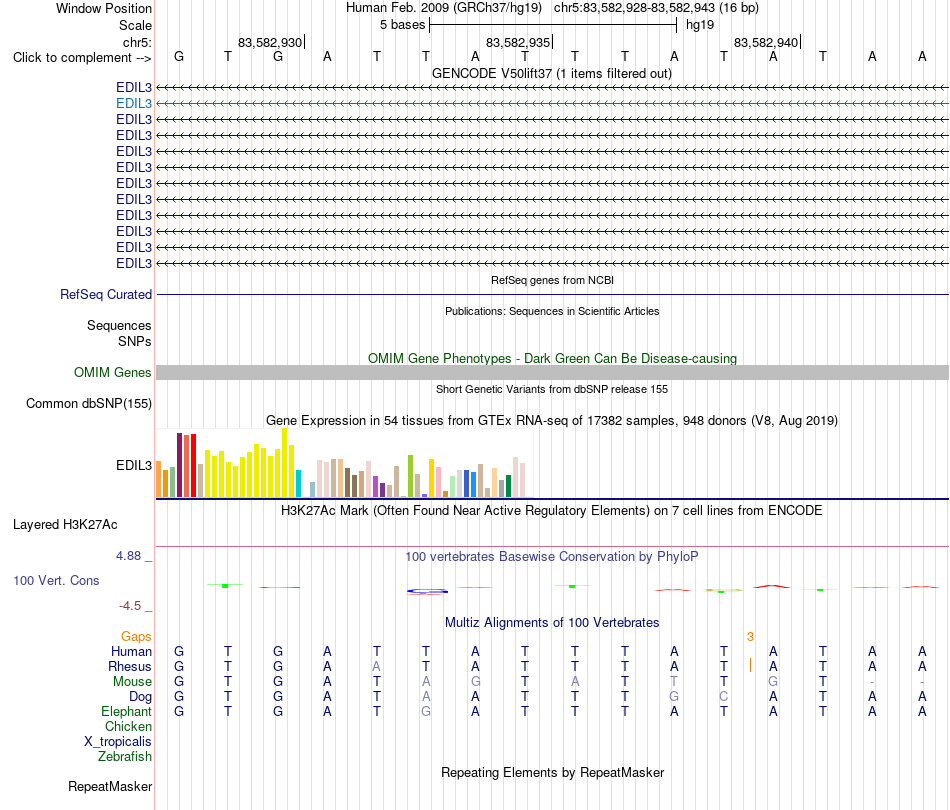The image size is (950, 810).
Task: Click the Elephant alignment row label
Action: pyautogui.click(x=127, y=711)
